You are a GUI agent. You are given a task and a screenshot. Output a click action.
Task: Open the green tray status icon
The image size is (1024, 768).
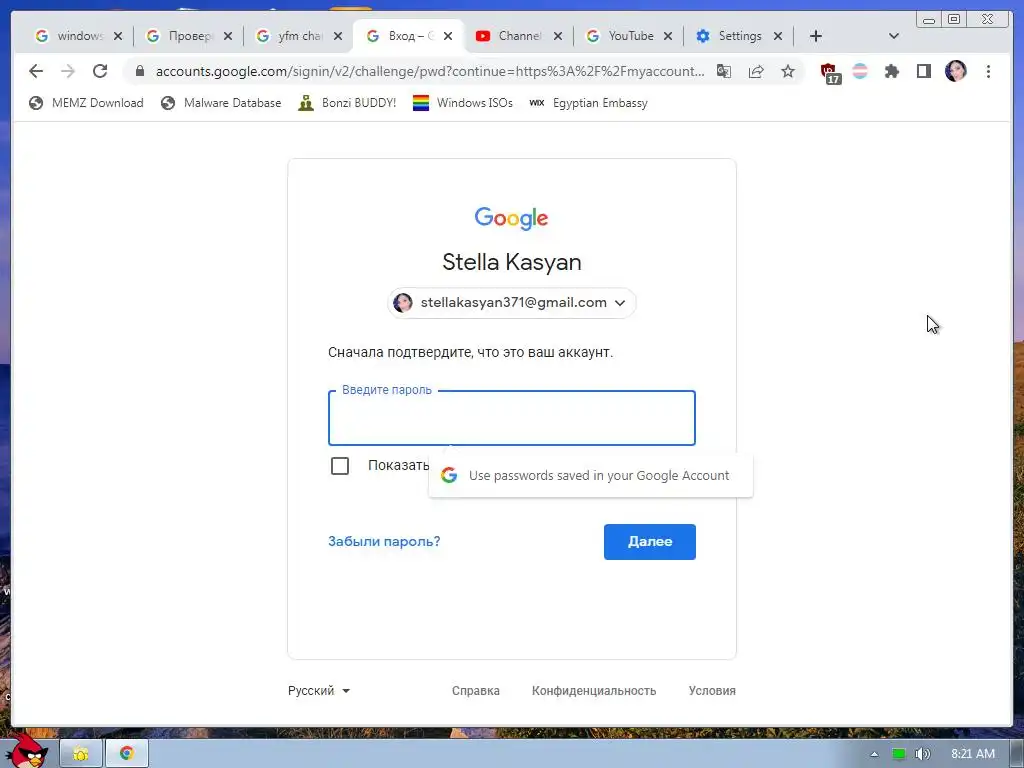point(899,754)
